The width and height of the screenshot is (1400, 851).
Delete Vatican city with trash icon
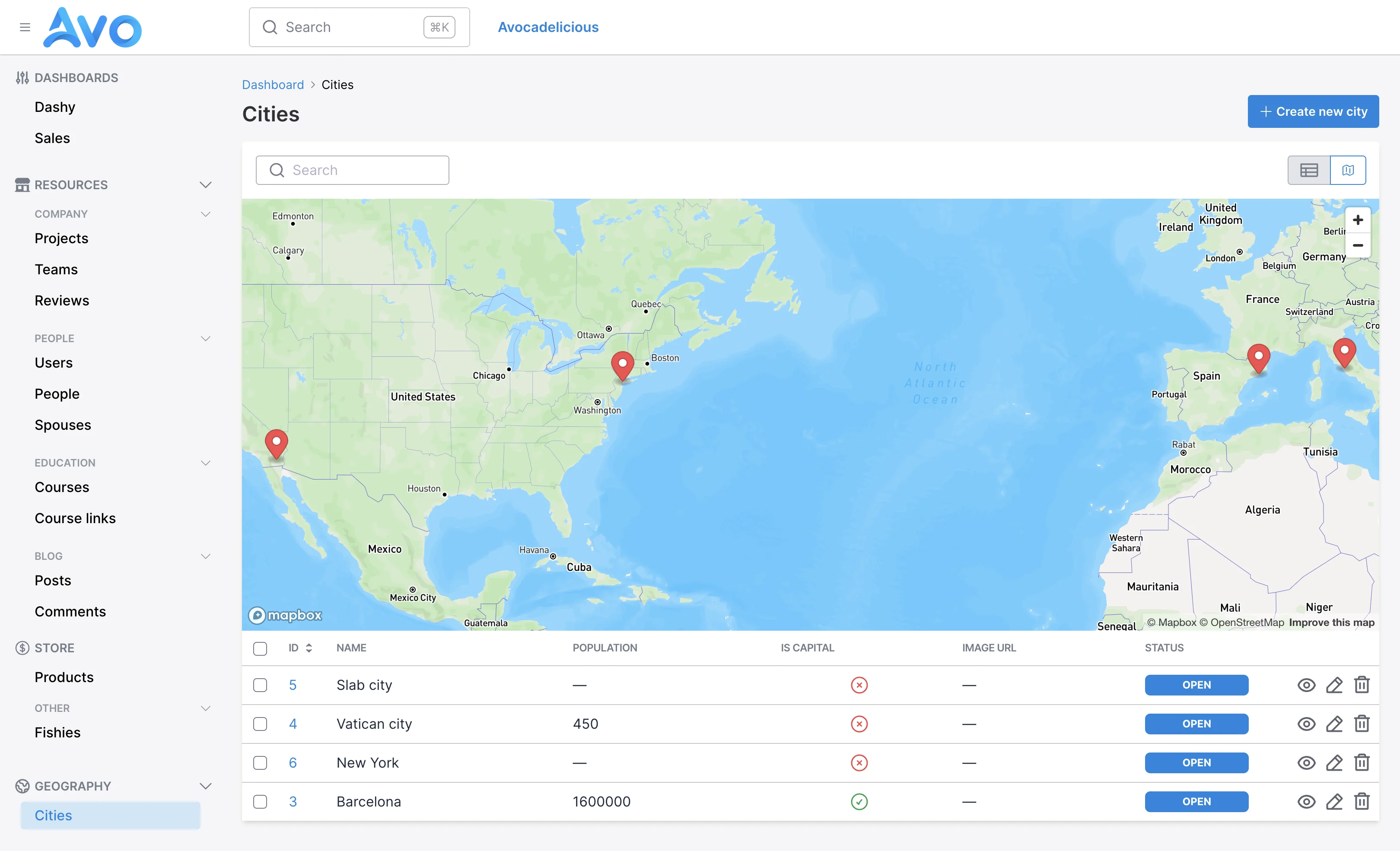[x=1362, y=723]
